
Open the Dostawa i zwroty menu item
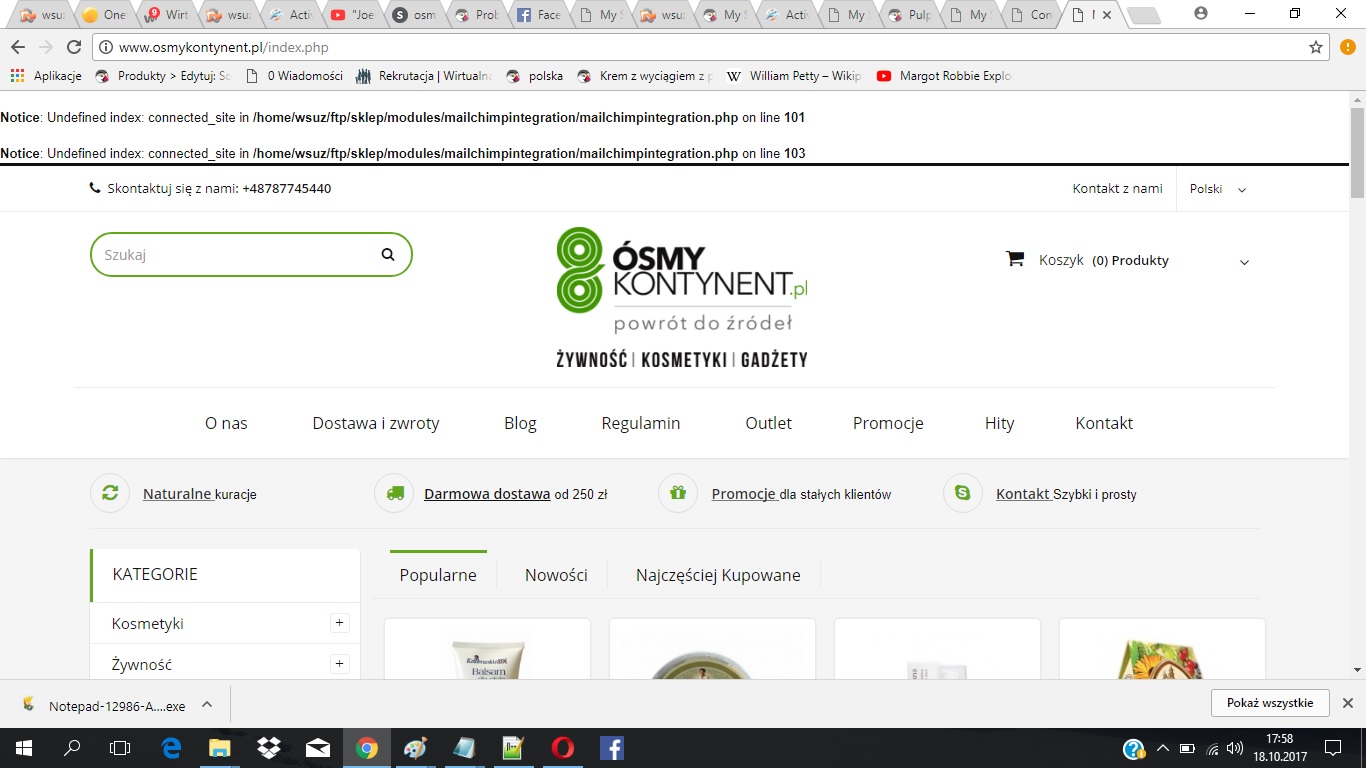point(376,423)
